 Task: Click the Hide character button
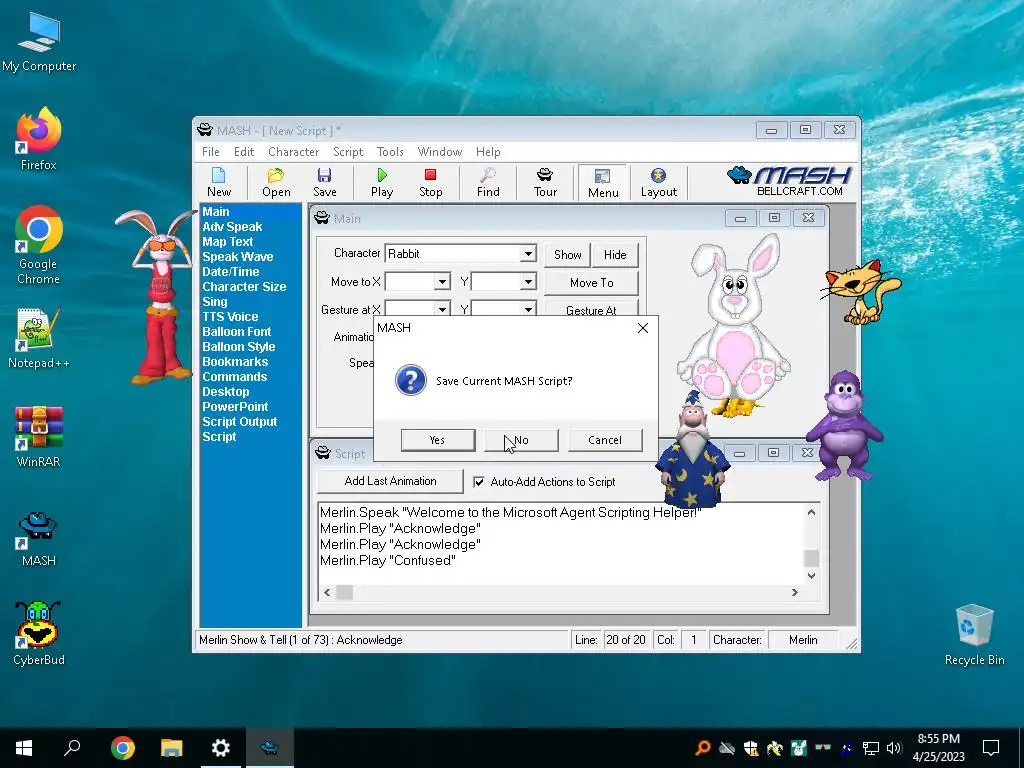pos(615,255)
